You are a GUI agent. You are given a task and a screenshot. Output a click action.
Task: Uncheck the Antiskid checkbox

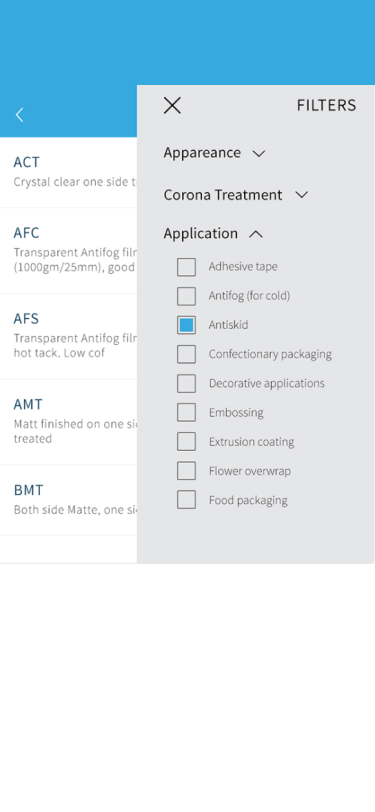pos(186,325)
